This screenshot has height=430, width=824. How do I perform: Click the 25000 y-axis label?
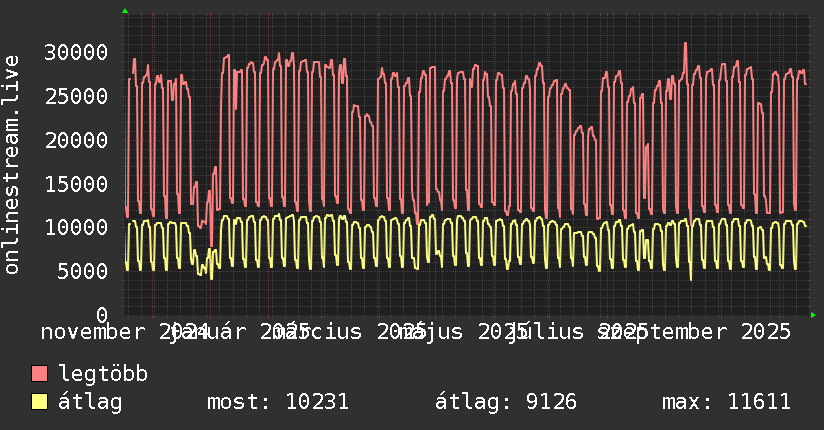[x=76, y=97]
